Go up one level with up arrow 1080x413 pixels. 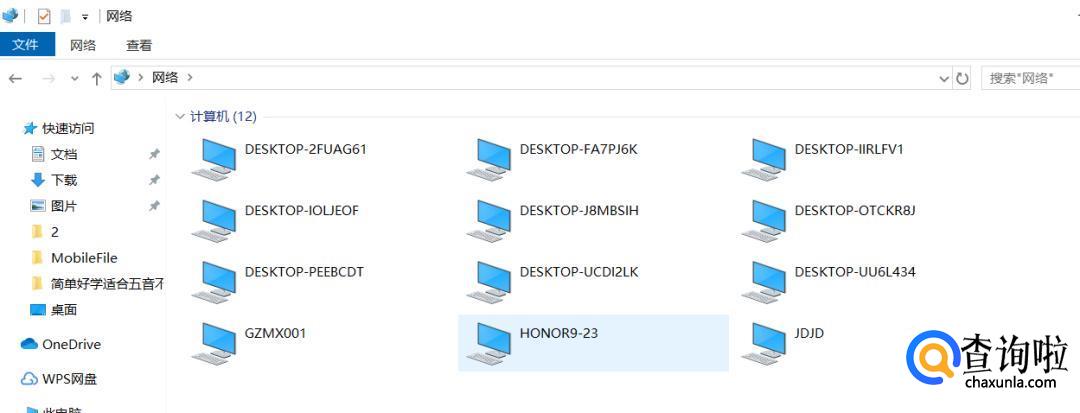[96, 78]
